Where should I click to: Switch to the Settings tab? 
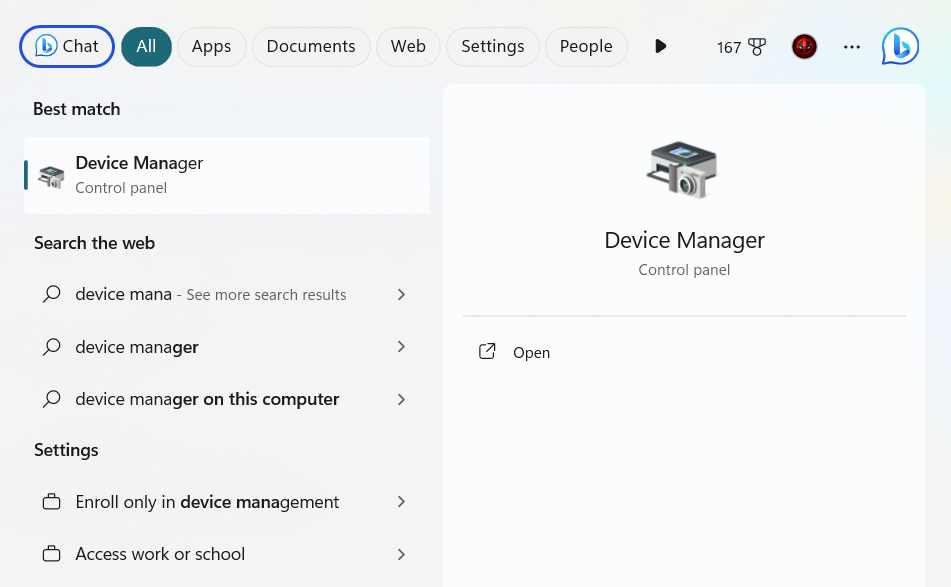coord(492,46)
